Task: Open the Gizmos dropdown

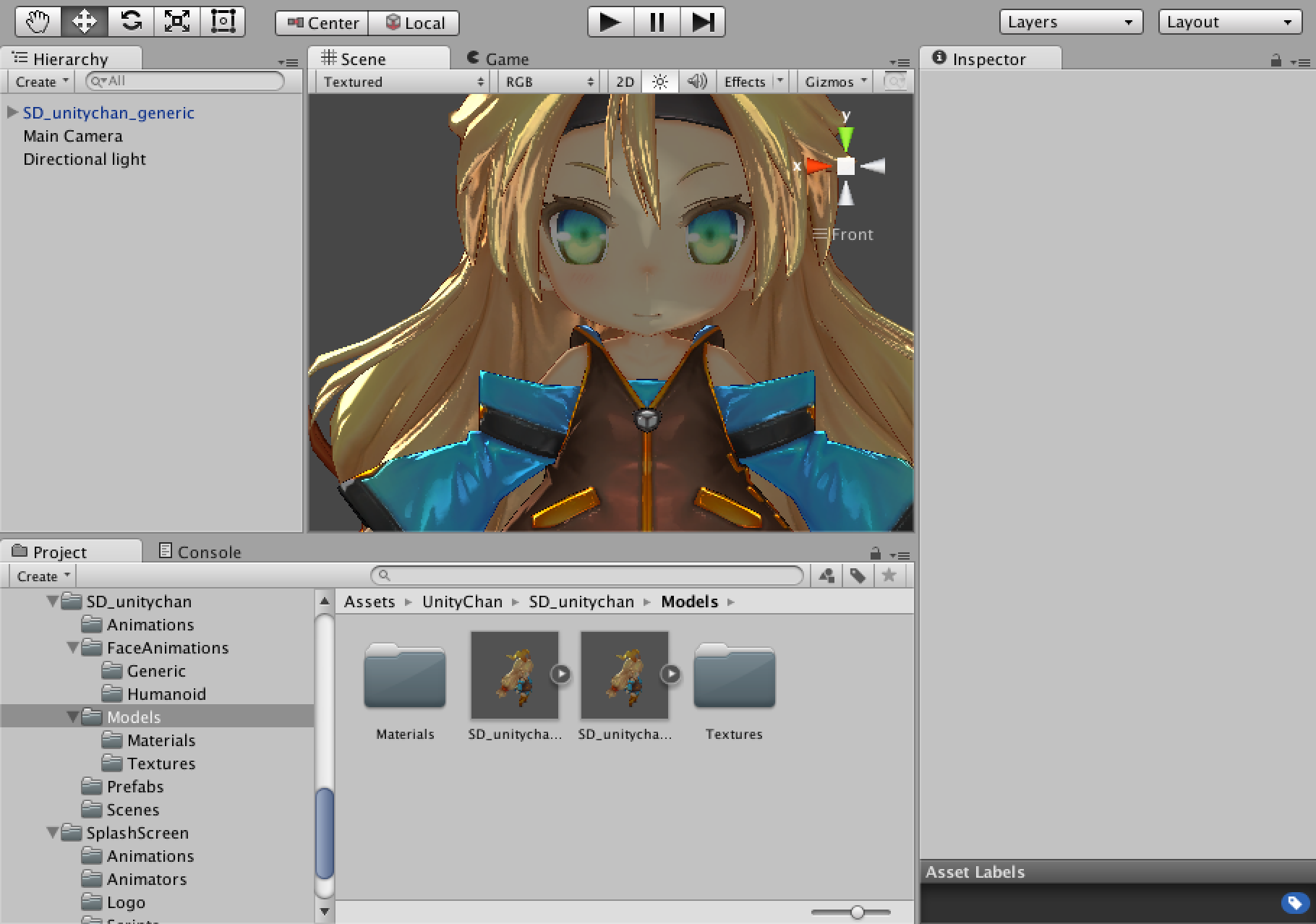Action: point(836,82)
